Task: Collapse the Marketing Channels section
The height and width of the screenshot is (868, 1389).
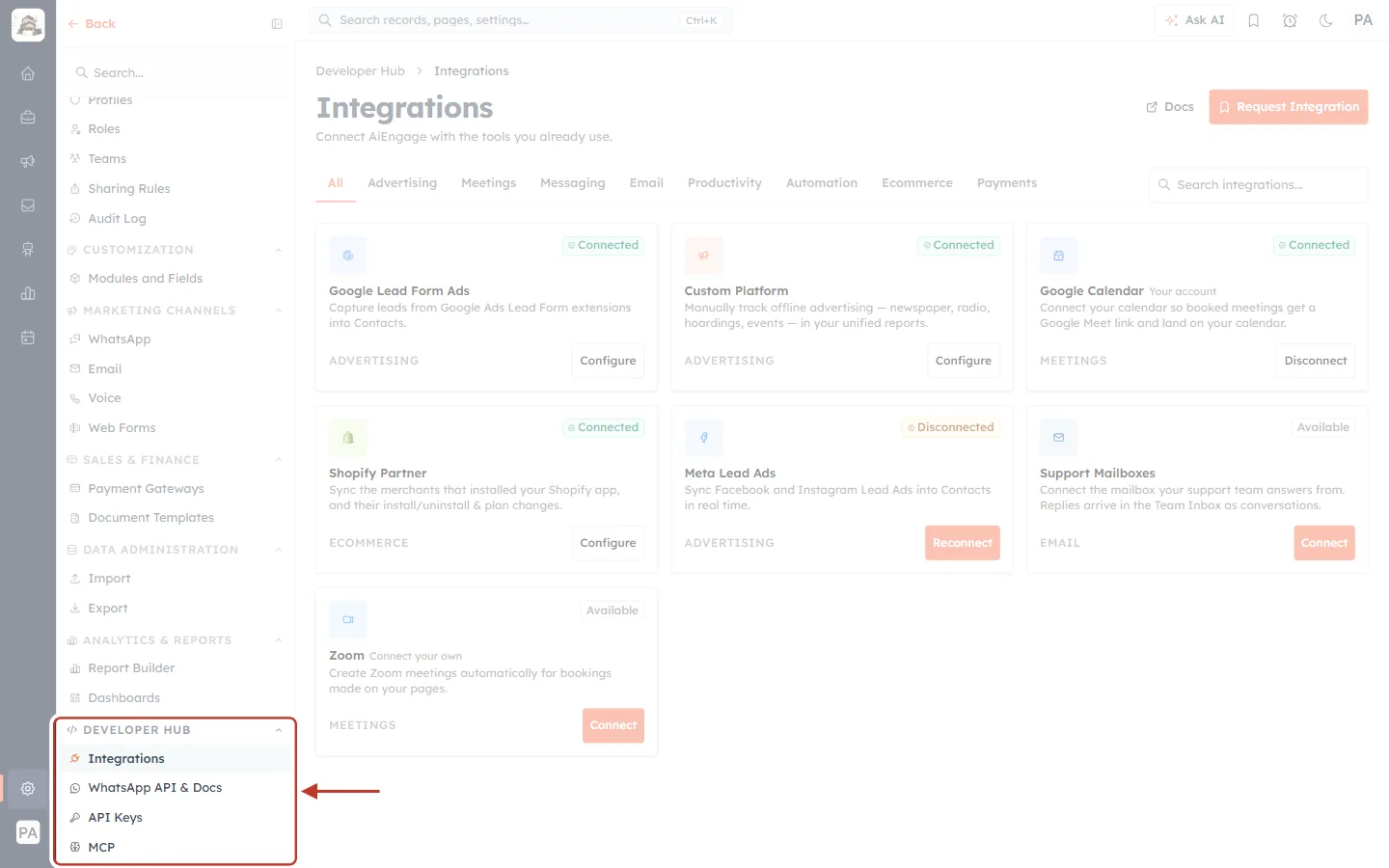Action: pos(279,311)
